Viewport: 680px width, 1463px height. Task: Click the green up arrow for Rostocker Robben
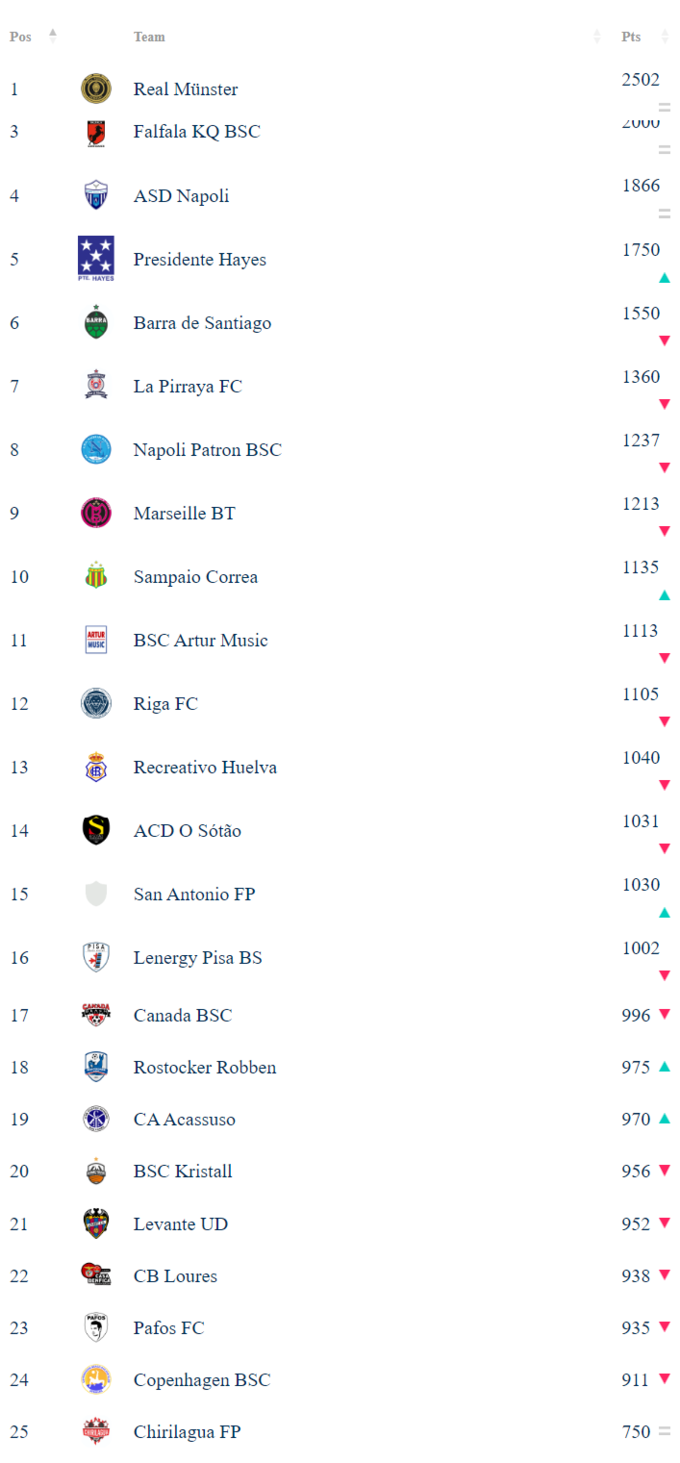[664, 1067]
